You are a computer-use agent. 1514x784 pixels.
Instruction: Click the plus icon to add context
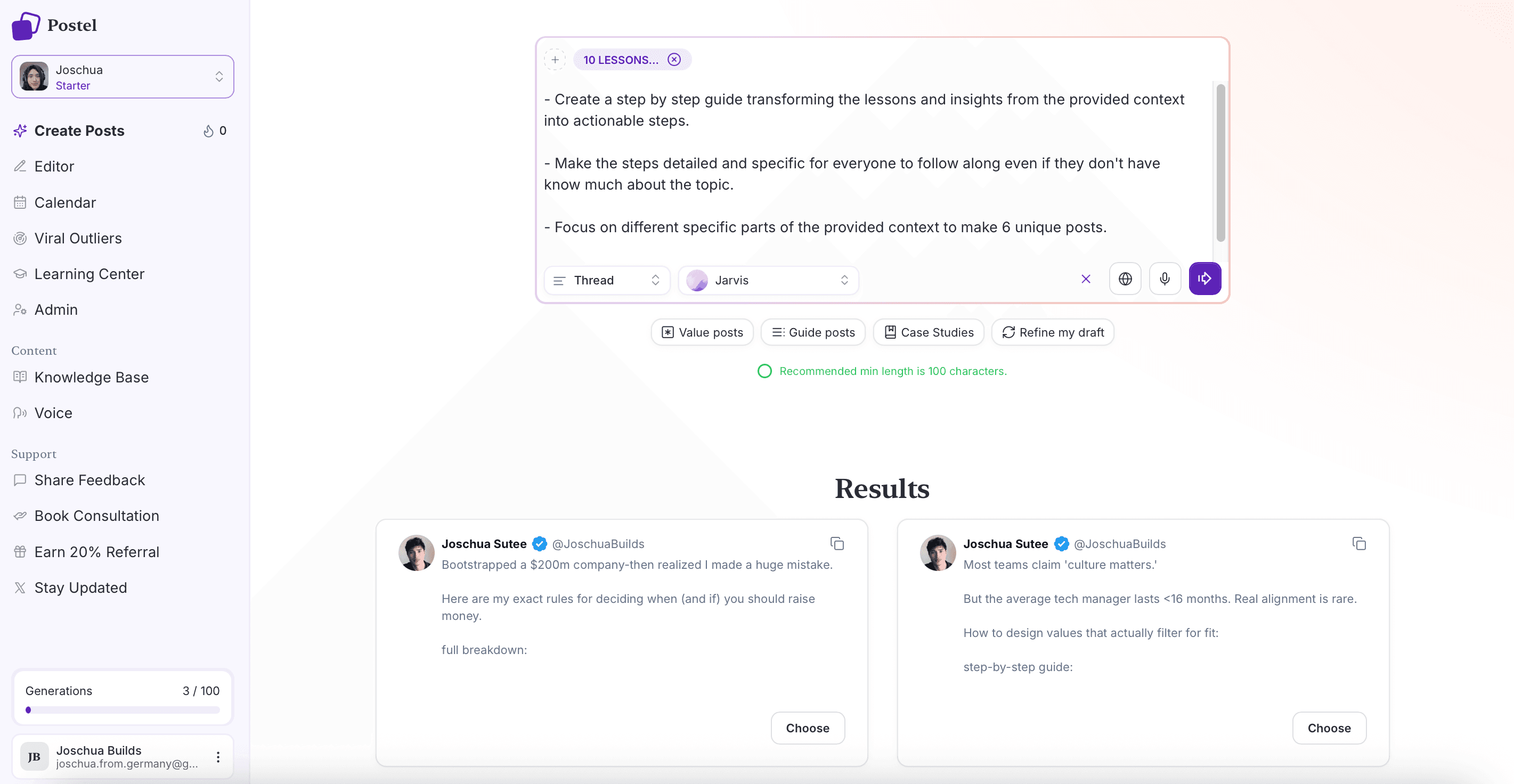(555, 60)
